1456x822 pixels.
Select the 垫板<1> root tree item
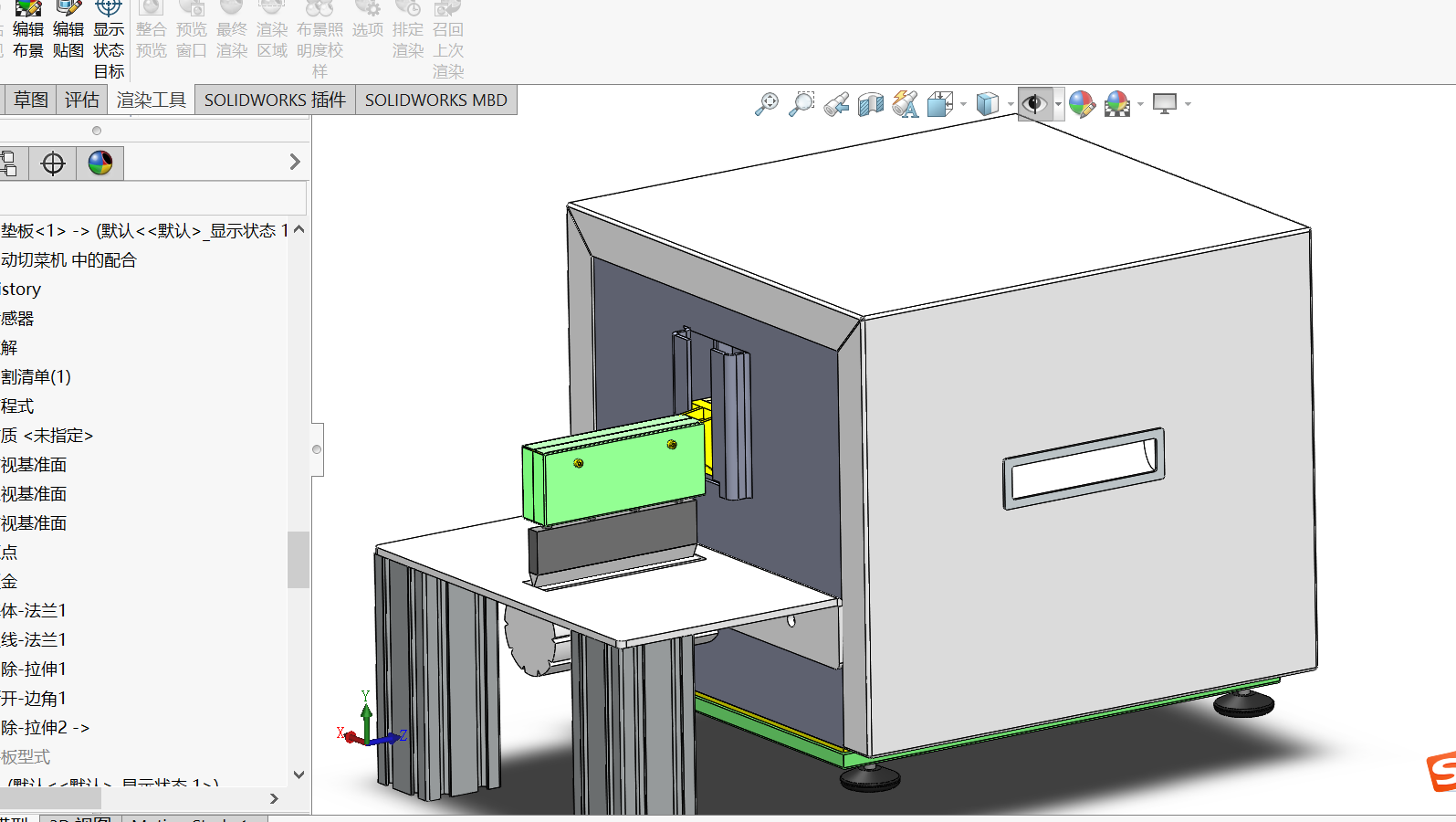click(144, 231)
